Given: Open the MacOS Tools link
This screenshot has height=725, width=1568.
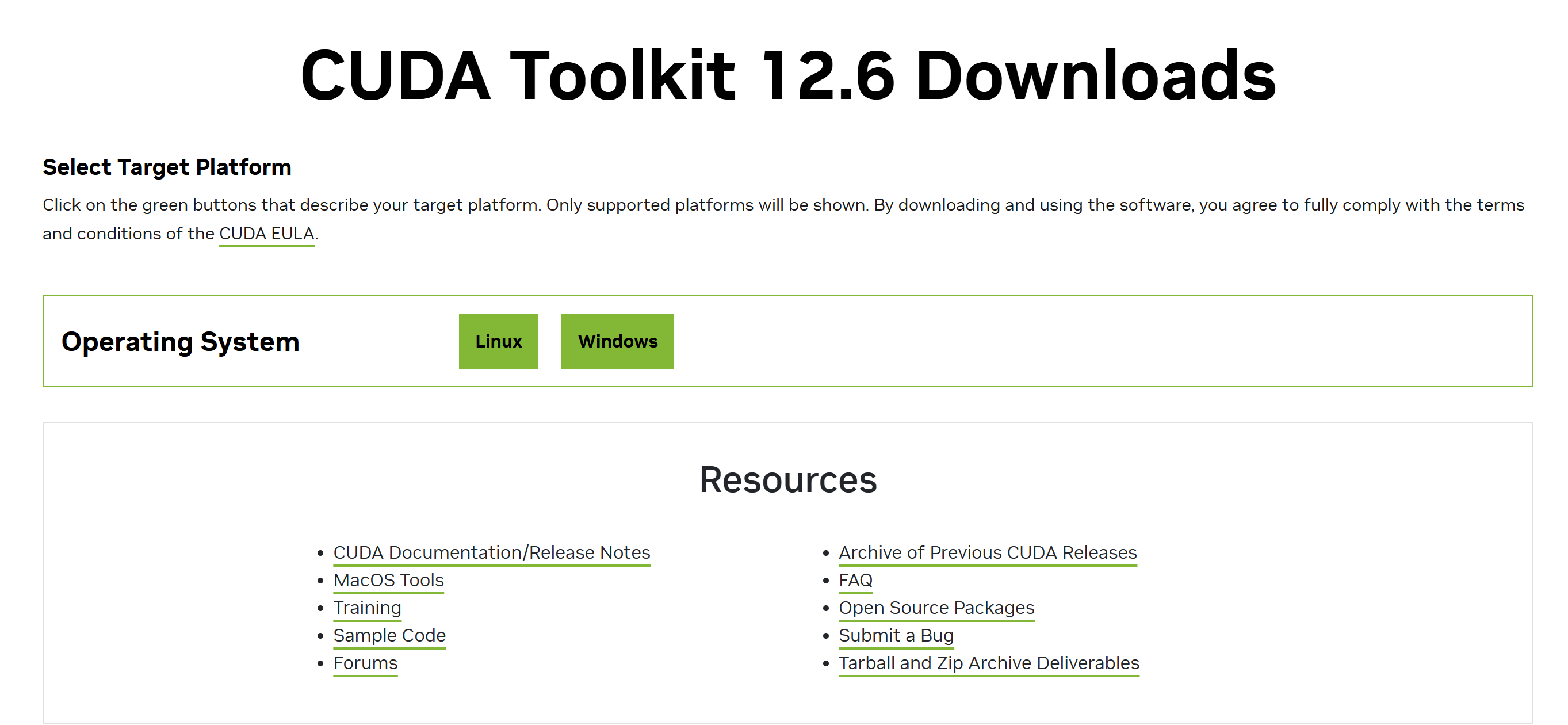Looking at the screenshot, I should pos(388,580).
